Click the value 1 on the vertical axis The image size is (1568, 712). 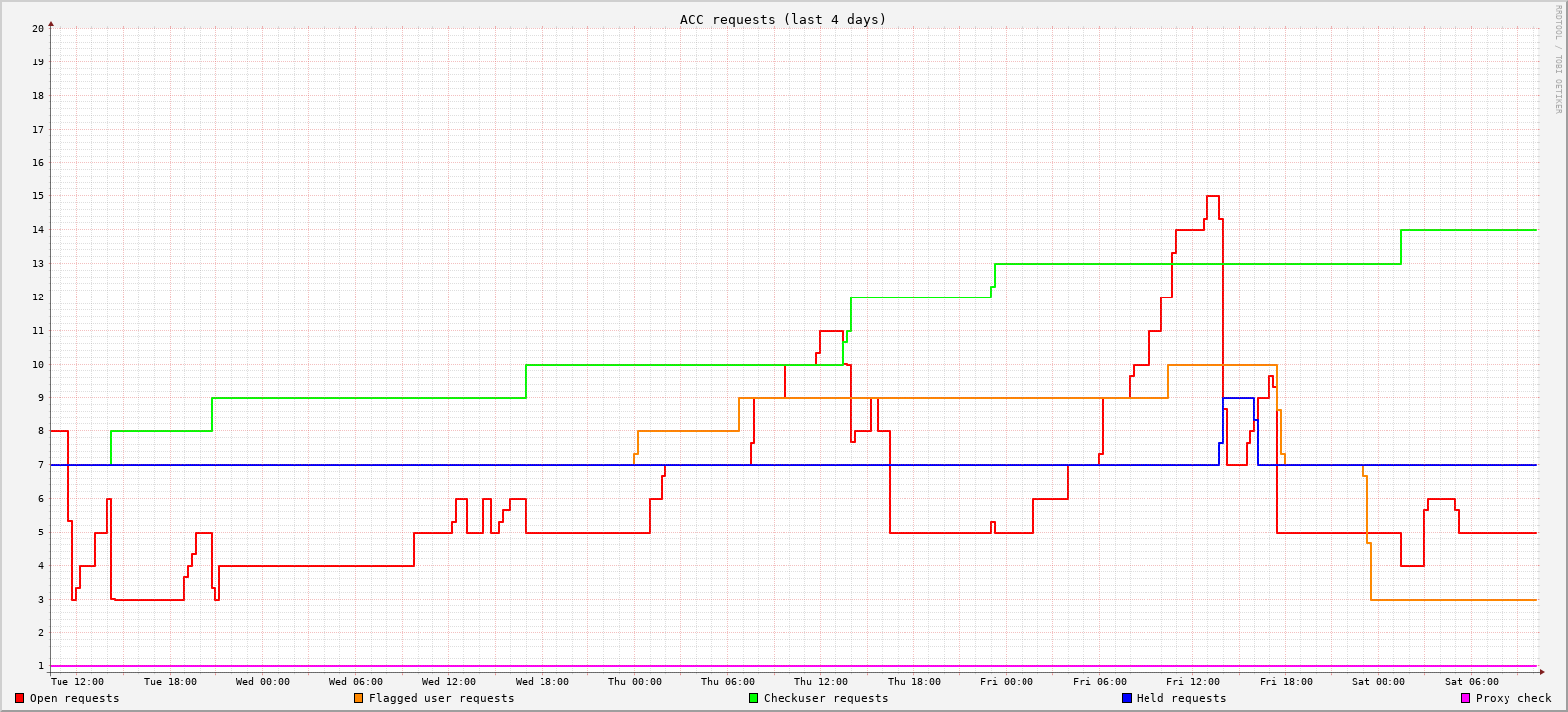click(41, 665)
